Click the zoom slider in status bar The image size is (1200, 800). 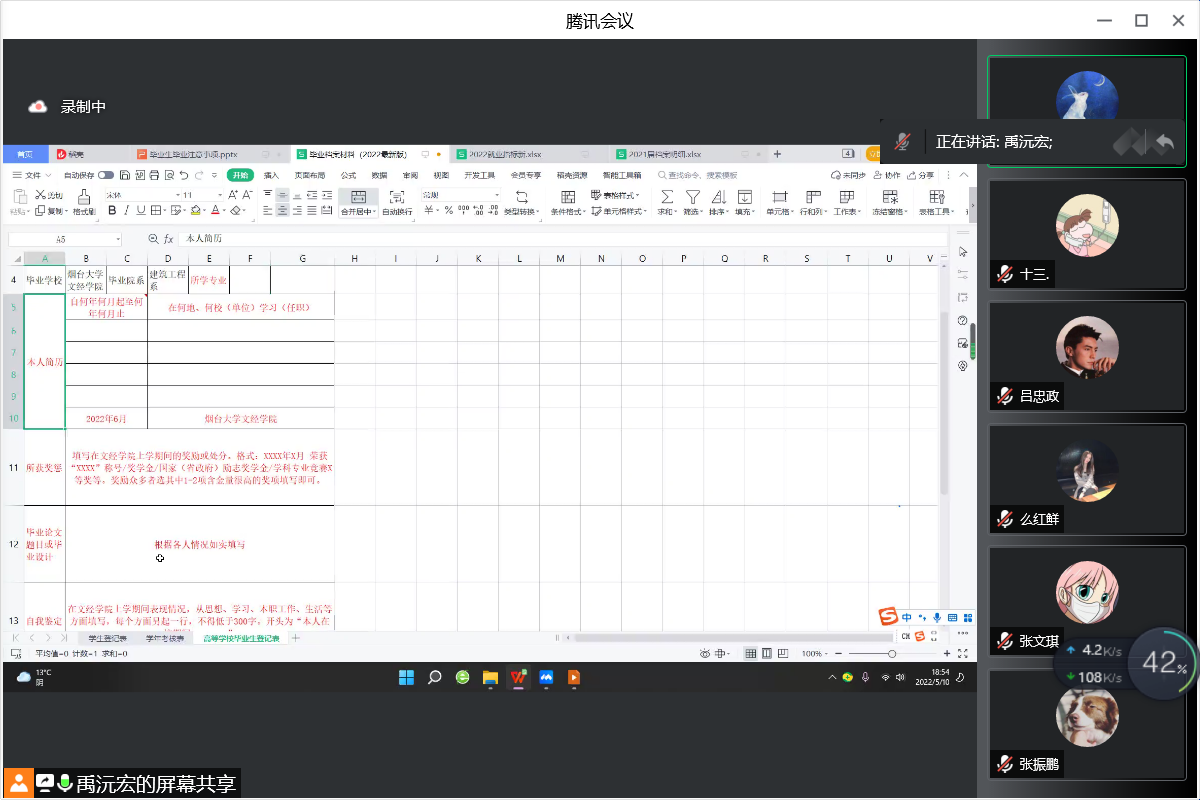892,653
